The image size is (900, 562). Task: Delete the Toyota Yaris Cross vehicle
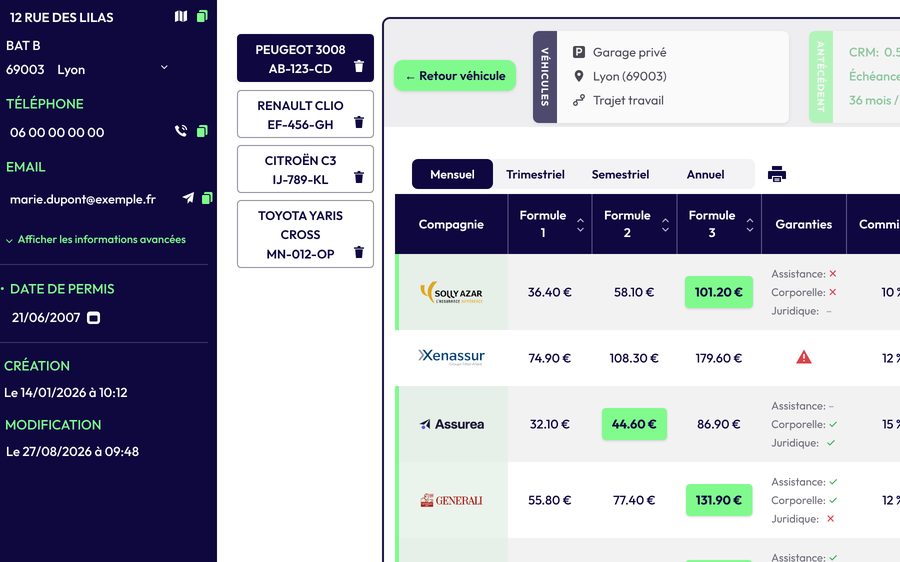(359, 252)
